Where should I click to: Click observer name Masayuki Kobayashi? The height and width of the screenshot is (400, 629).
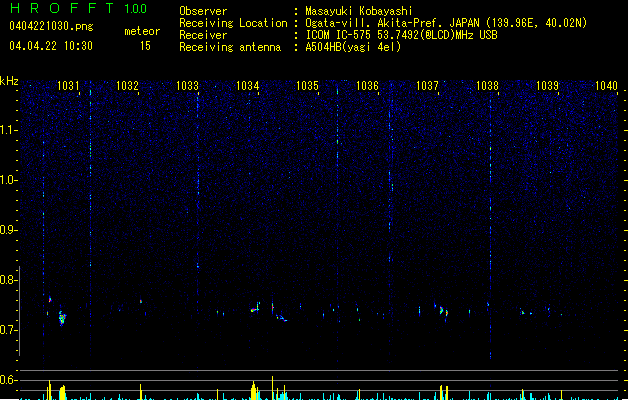tap(359, 11)
